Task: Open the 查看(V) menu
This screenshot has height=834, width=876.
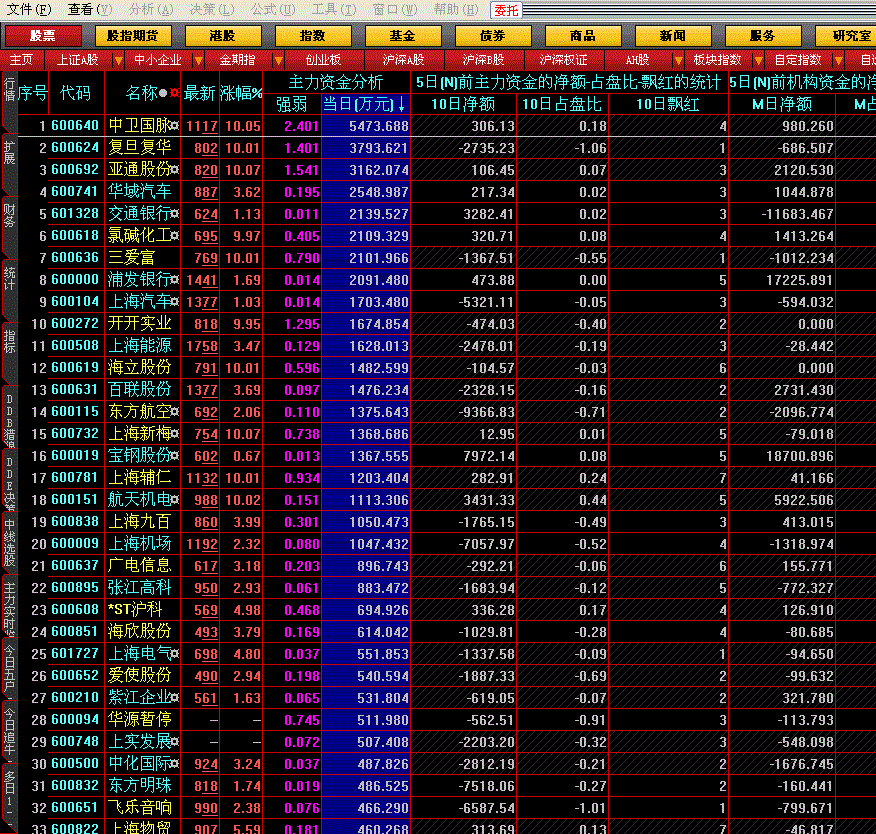Action: point(90,9)
